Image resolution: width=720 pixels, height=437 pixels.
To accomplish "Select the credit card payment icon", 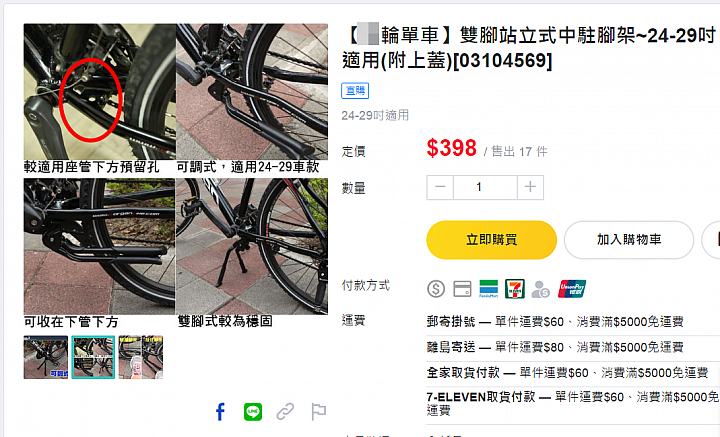I will click(462, 289).
